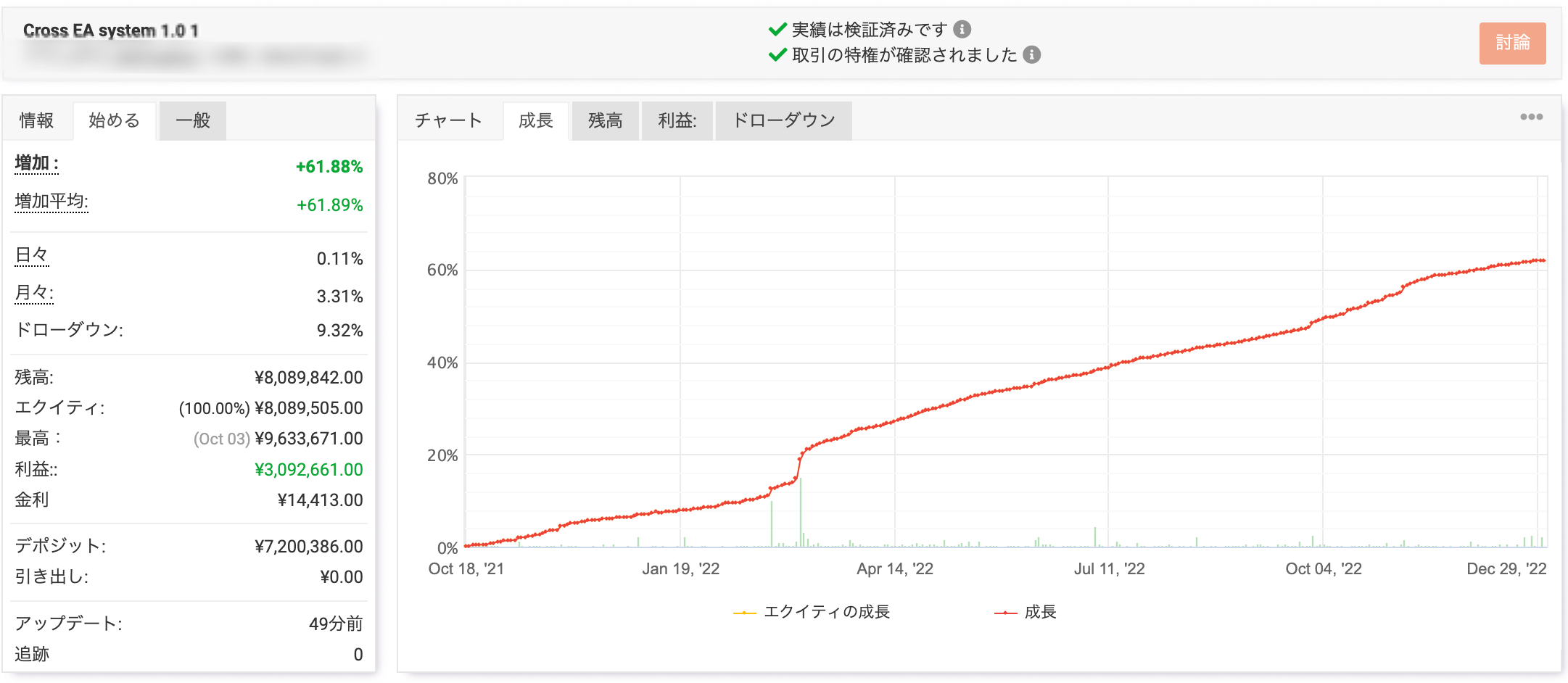Select the ドローダウン chart tab

pos(784,120)
